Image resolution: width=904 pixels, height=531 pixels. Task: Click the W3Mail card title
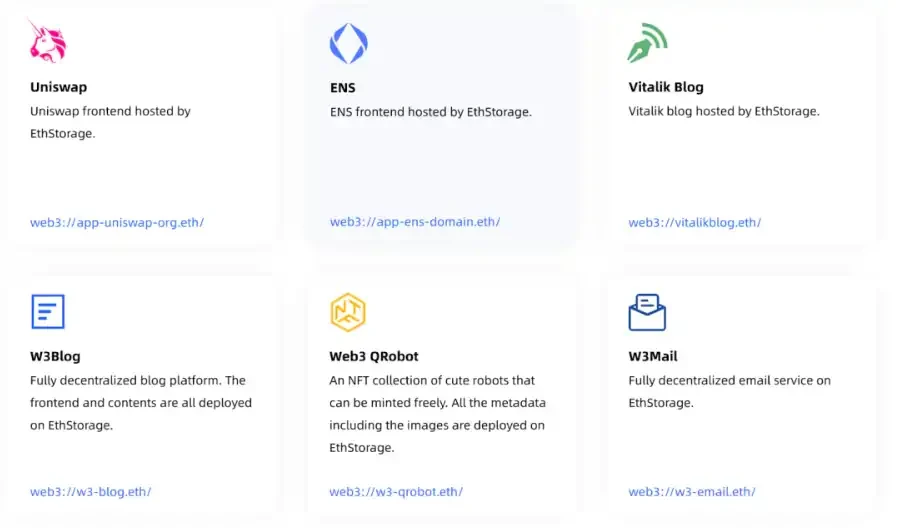(653, 356)
